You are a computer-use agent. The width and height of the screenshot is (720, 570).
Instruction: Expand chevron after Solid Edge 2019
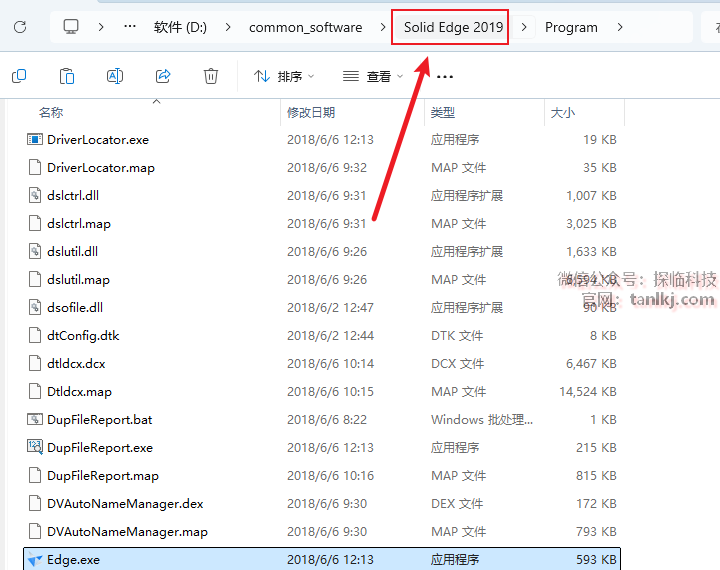point(524,27)
